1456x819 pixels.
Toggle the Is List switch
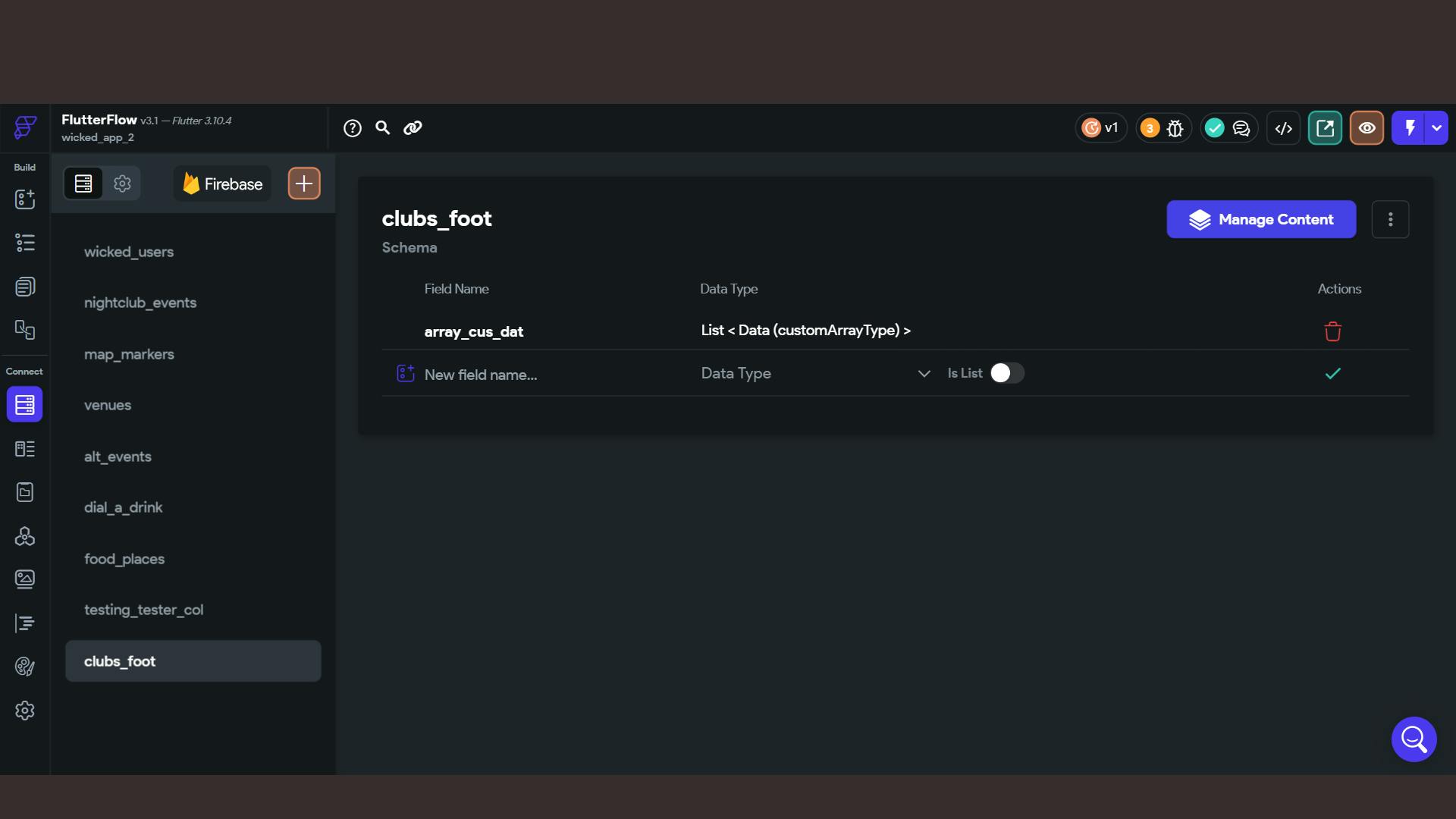[1006, 373]
